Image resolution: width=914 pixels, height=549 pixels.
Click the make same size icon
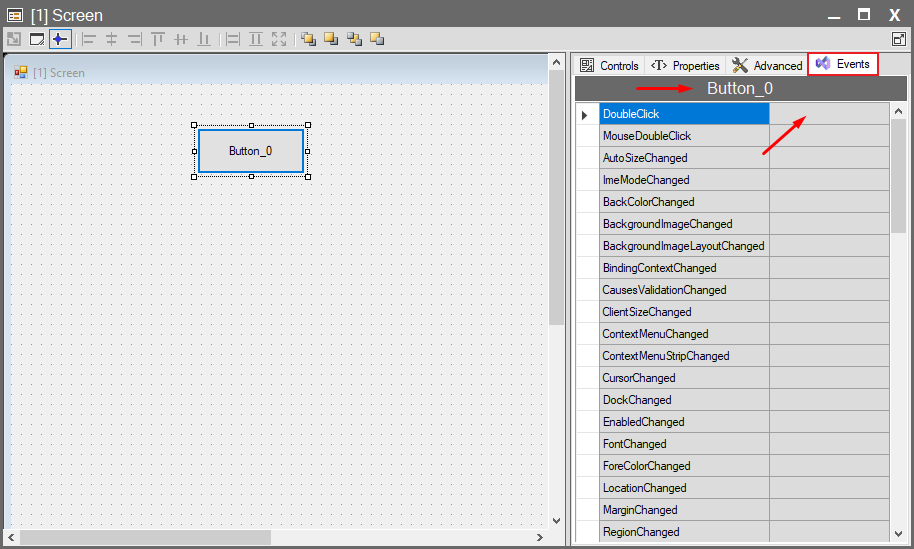click(x=279, y=39)
